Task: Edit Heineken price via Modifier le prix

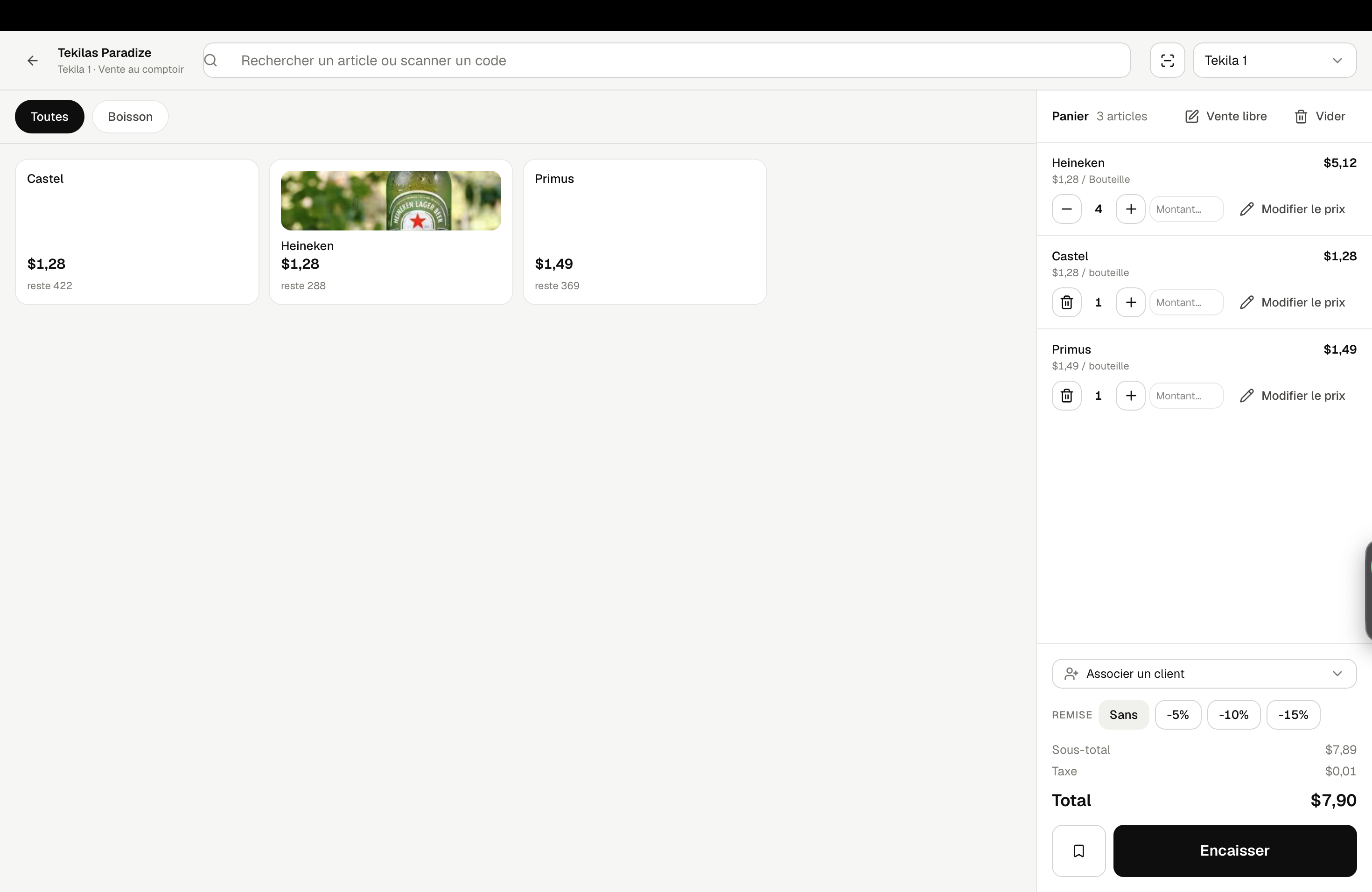Action: coord(1293,209)
